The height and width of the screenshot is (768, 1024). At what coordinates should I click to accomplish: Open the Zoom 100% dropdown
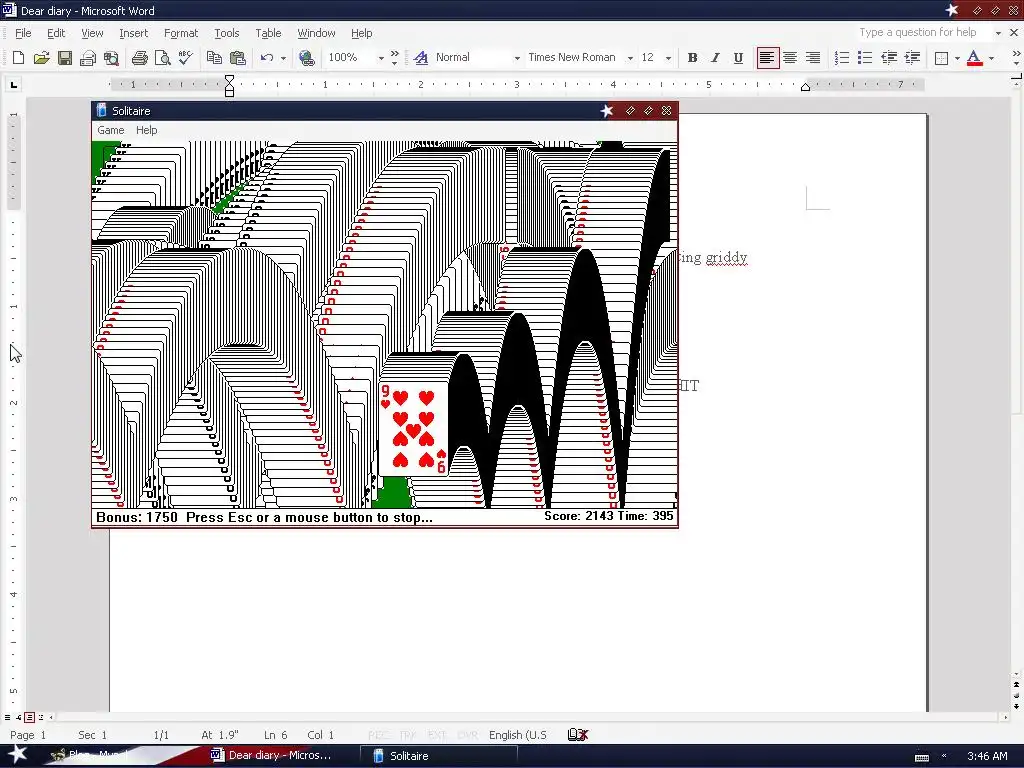pyautogui.click(x=381, y=57)
